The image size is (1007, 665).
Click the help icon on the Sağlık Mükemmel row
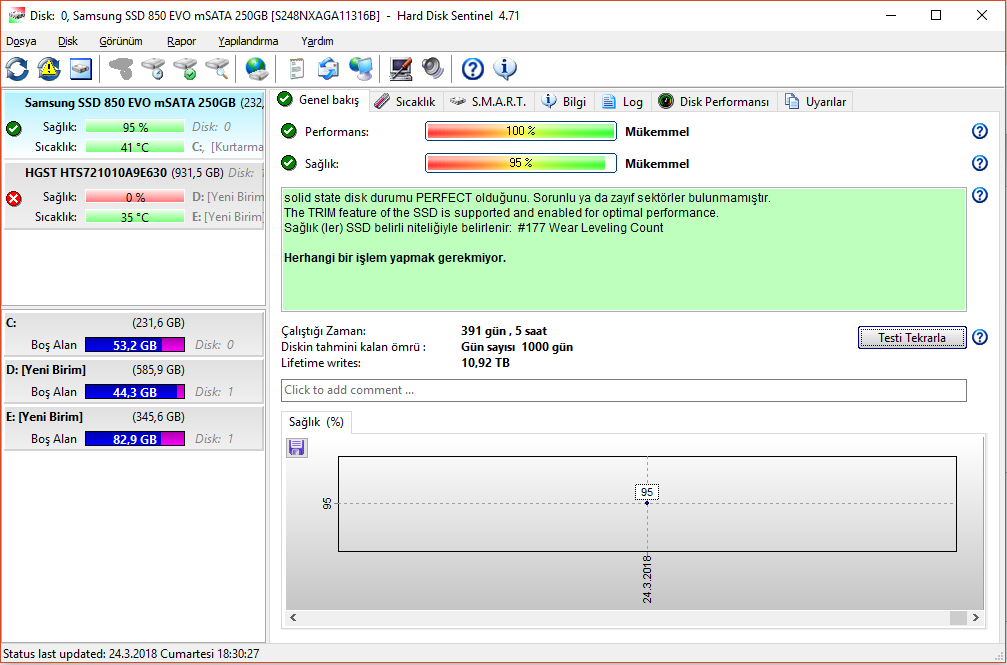point(979,163)
